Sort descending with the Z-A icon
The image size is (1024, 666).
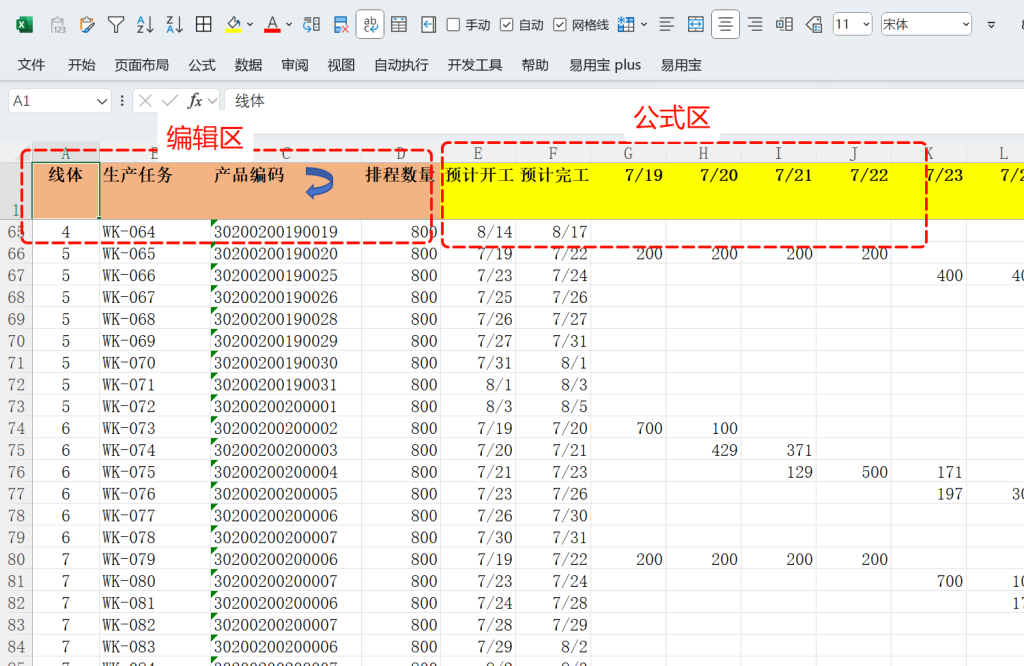[x=174, y=25]
